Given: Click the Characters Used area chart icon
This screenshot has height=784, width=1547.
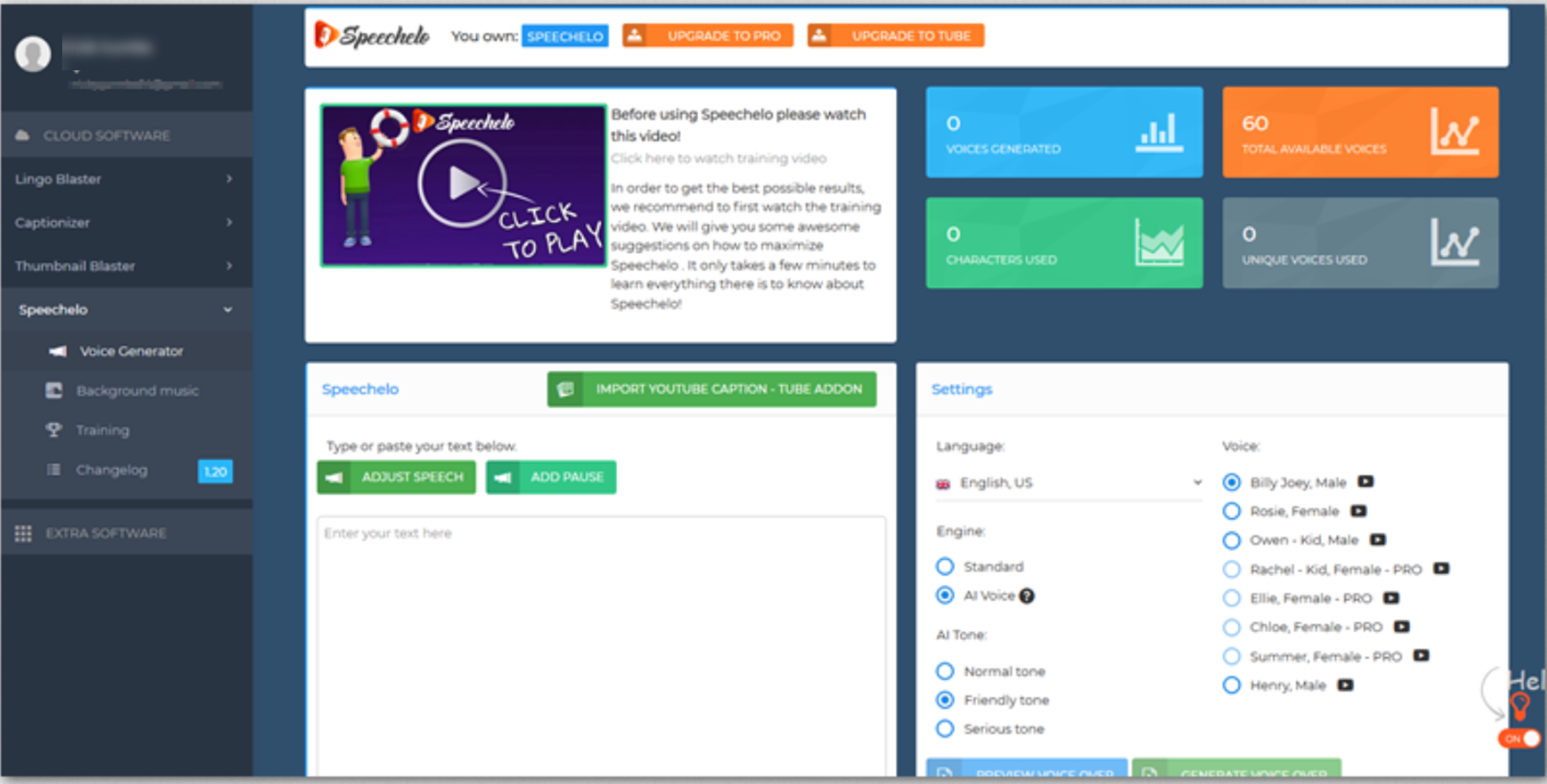Looking at the screenshot, I should (x=1159, y=242).
